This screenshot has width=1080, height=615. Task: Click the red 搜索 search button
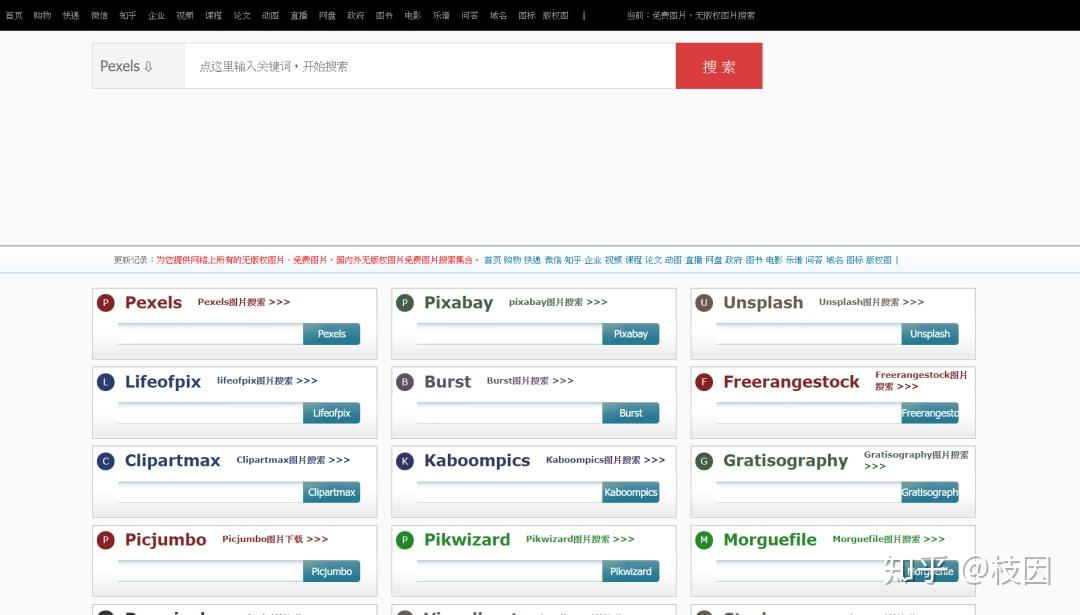(719, 66)
